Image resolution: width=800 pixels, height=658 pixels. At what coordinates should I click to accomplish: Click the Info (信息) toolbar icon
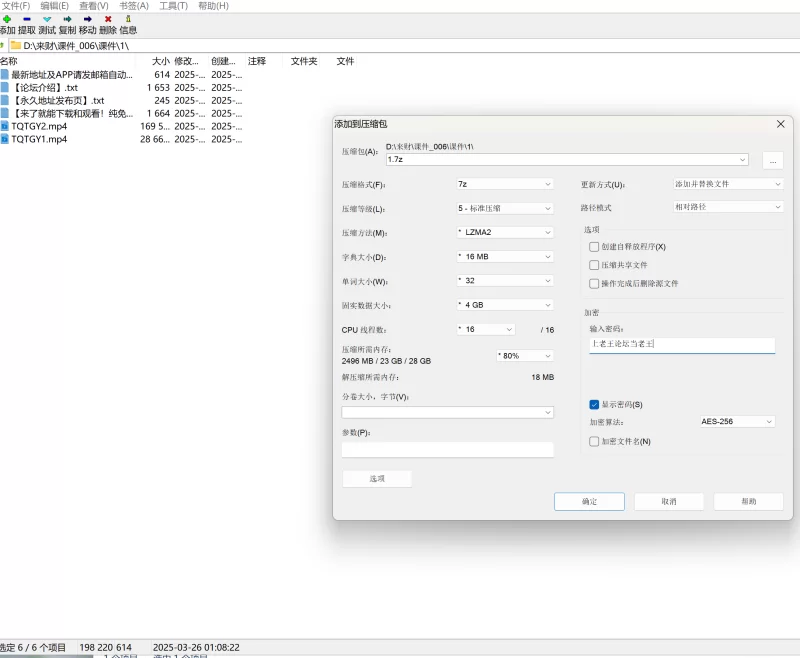[x=128, y=19]
